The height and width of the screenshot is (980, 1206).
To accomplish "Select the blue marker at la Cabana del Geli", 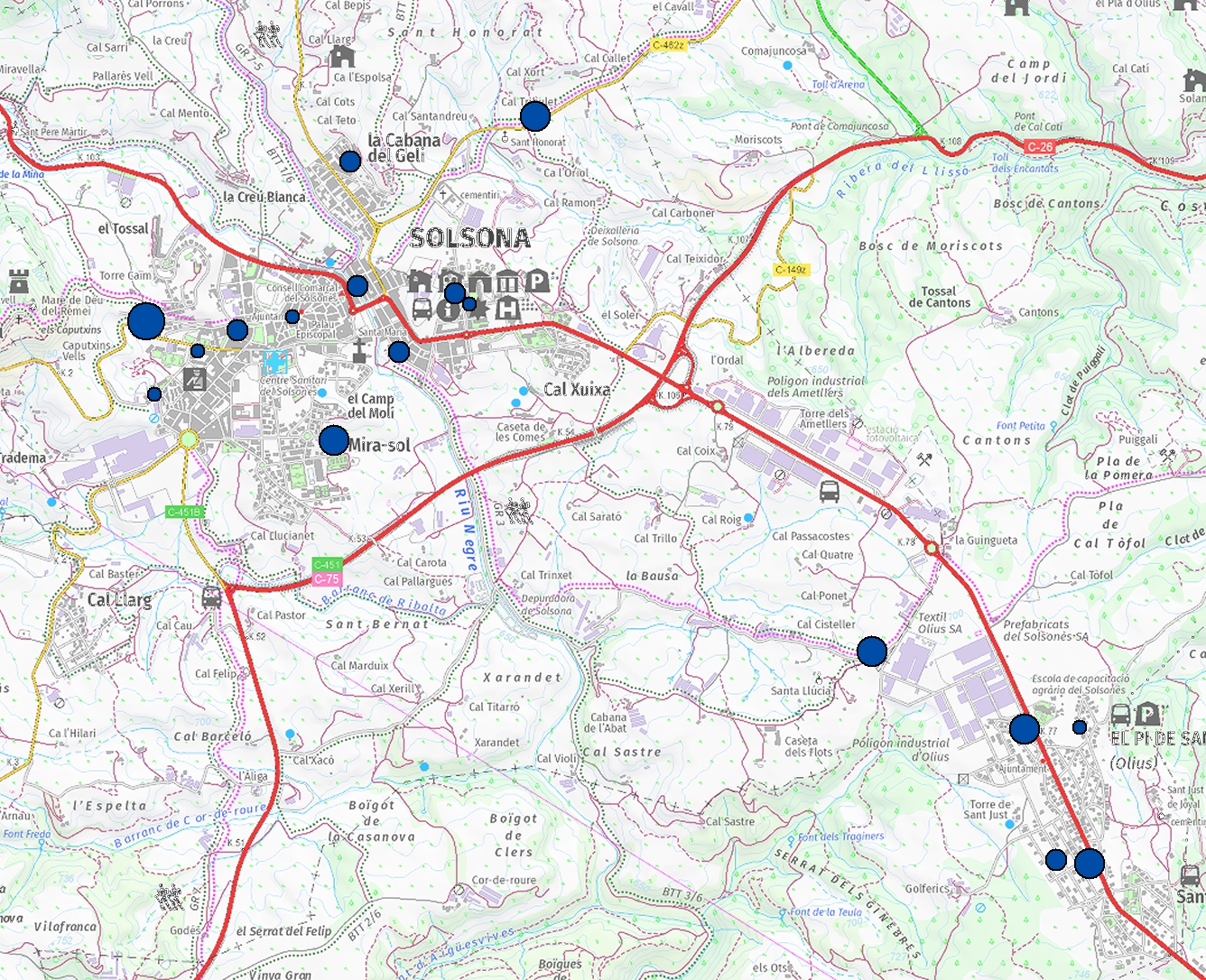I will click(x=350, y=162).
